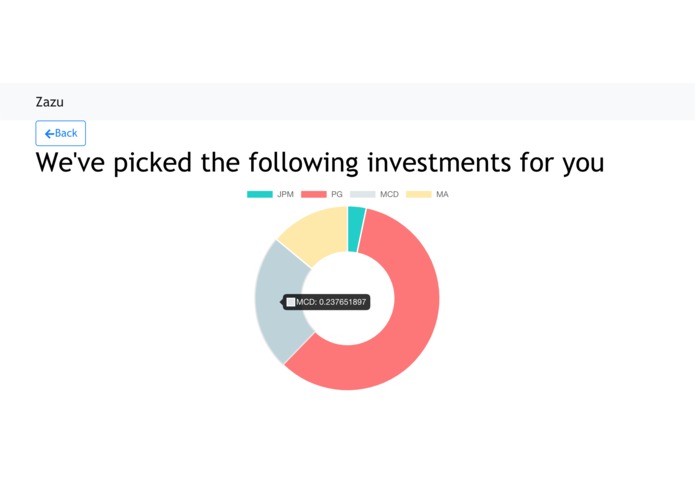Click the MCD value tooltip
The height and width of the screenshot is (494, 695).
tap(330, 302)
